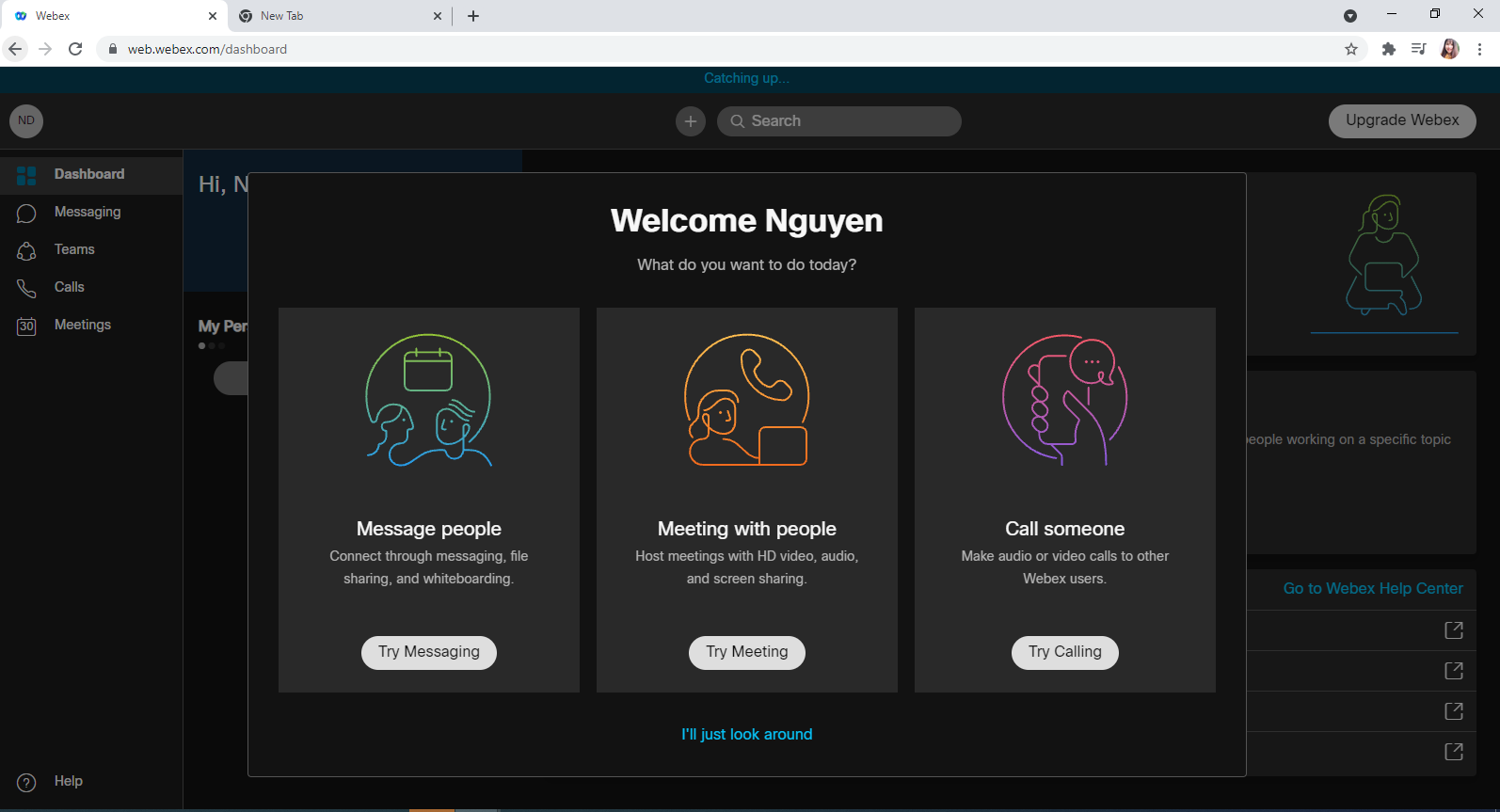
Task: Open first external link icon under Help Center
Action: pyautogui.click(x=1454, y=630)
